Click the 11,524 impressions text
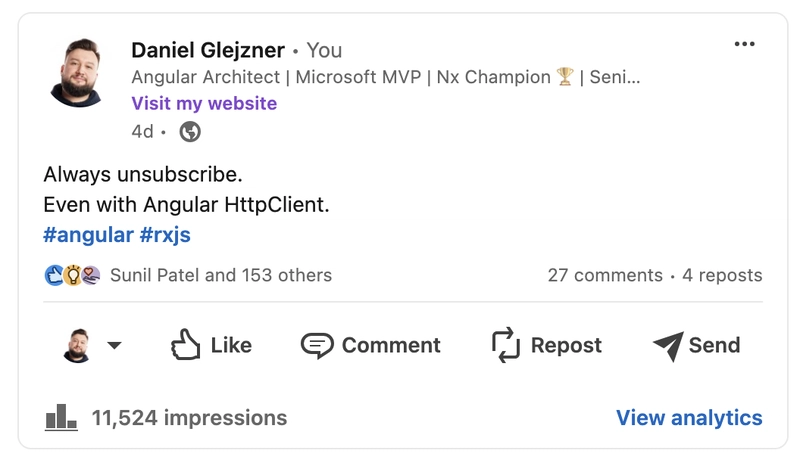This screenshot has height=469, width=800. click(189, 418)
